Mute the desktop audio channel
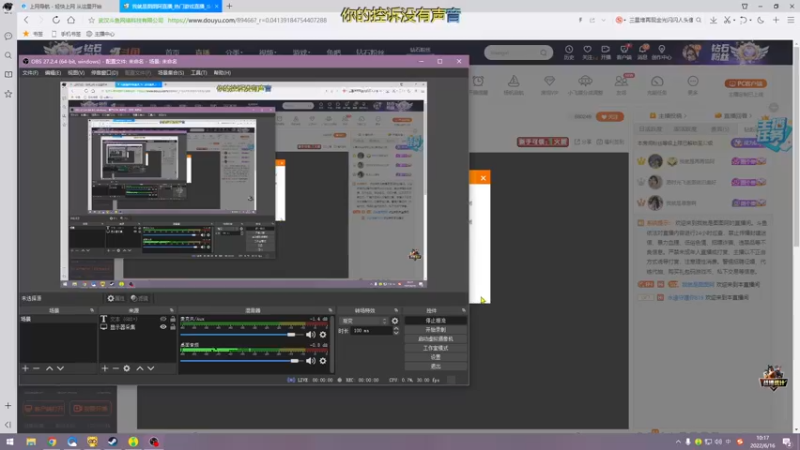 (310, 361)
